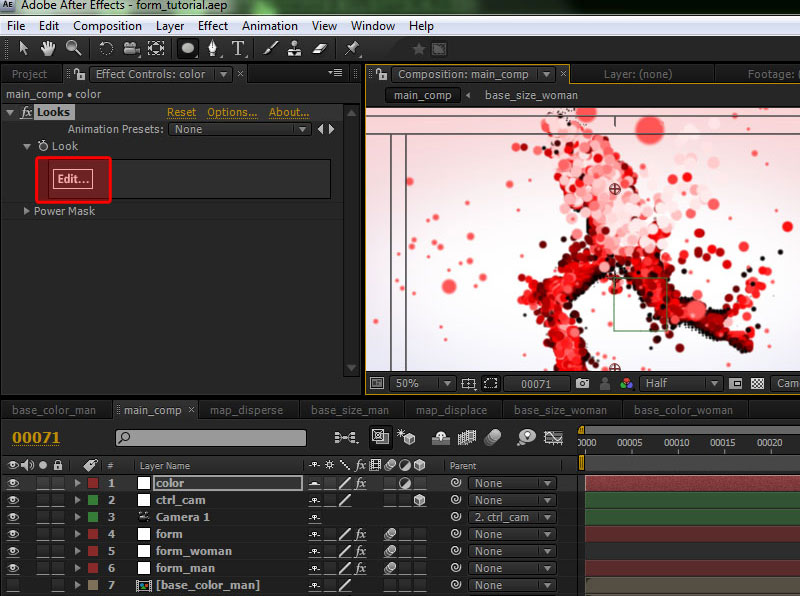Select the Ellipse shape tool
The height and width of the screenshot is (596, 802).
[x=188, y=49]
